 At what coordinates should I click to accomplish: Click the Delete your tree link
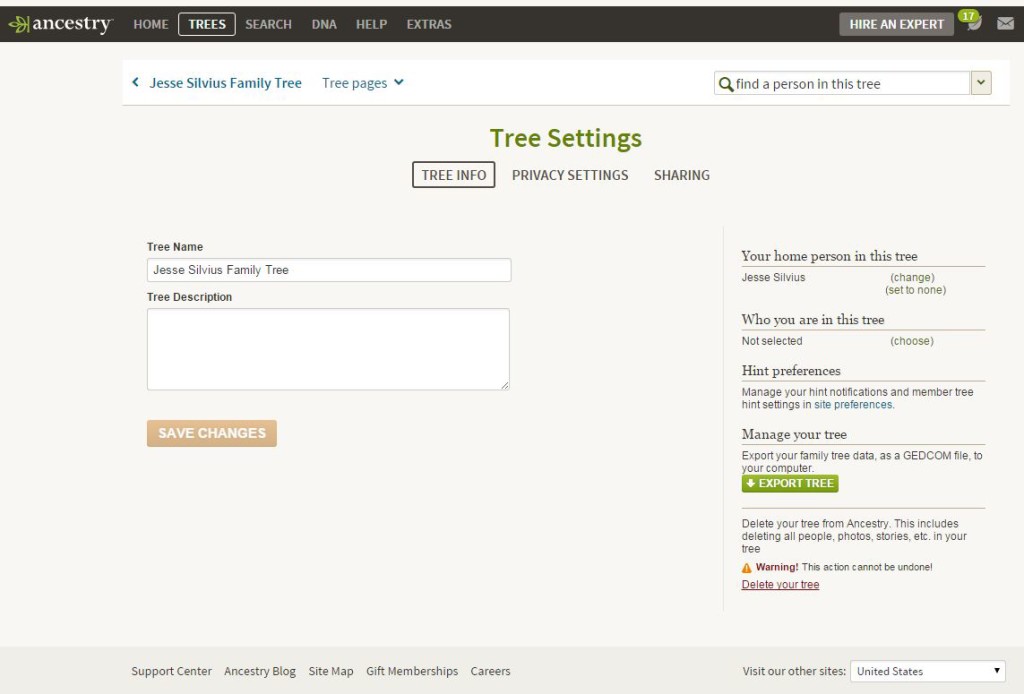[780, 584]
